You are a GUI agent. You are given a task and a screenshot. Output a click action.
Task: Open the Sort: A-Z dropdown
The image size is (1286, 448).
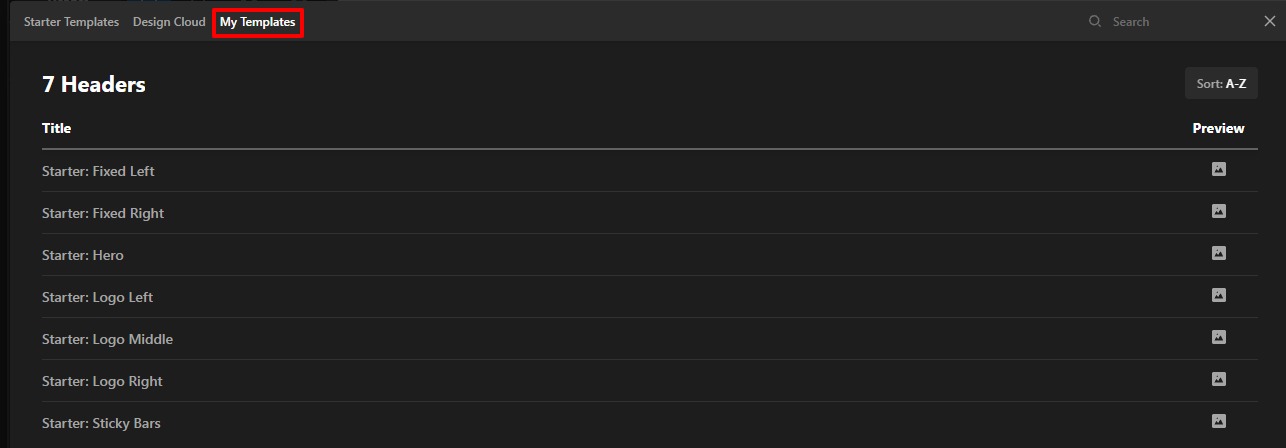1221,84
